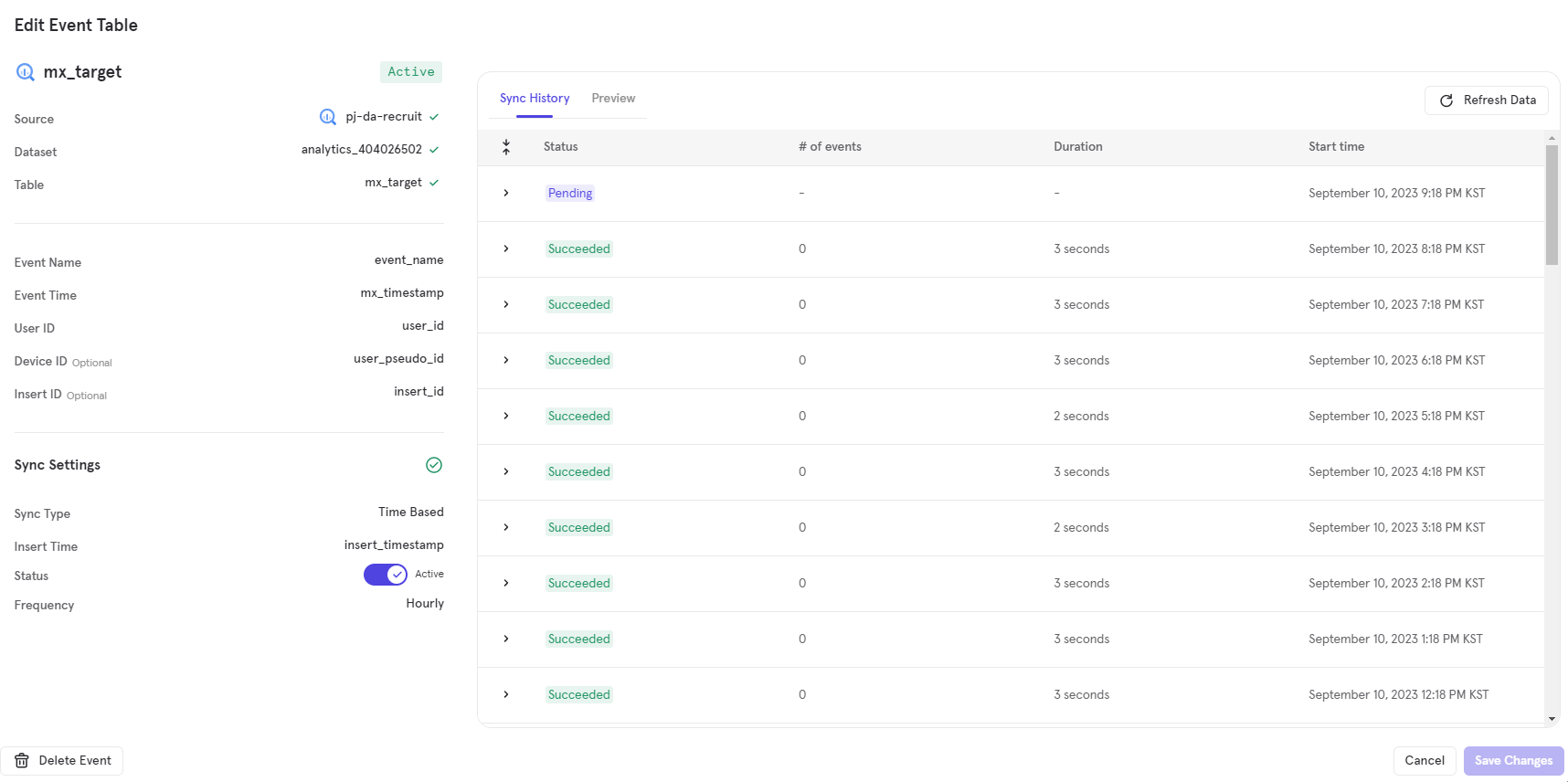Viewport: 1568px width, 782px height.
Task: Click the BigQuery icon next to mx_target title
Action: [x=26, y=72]
